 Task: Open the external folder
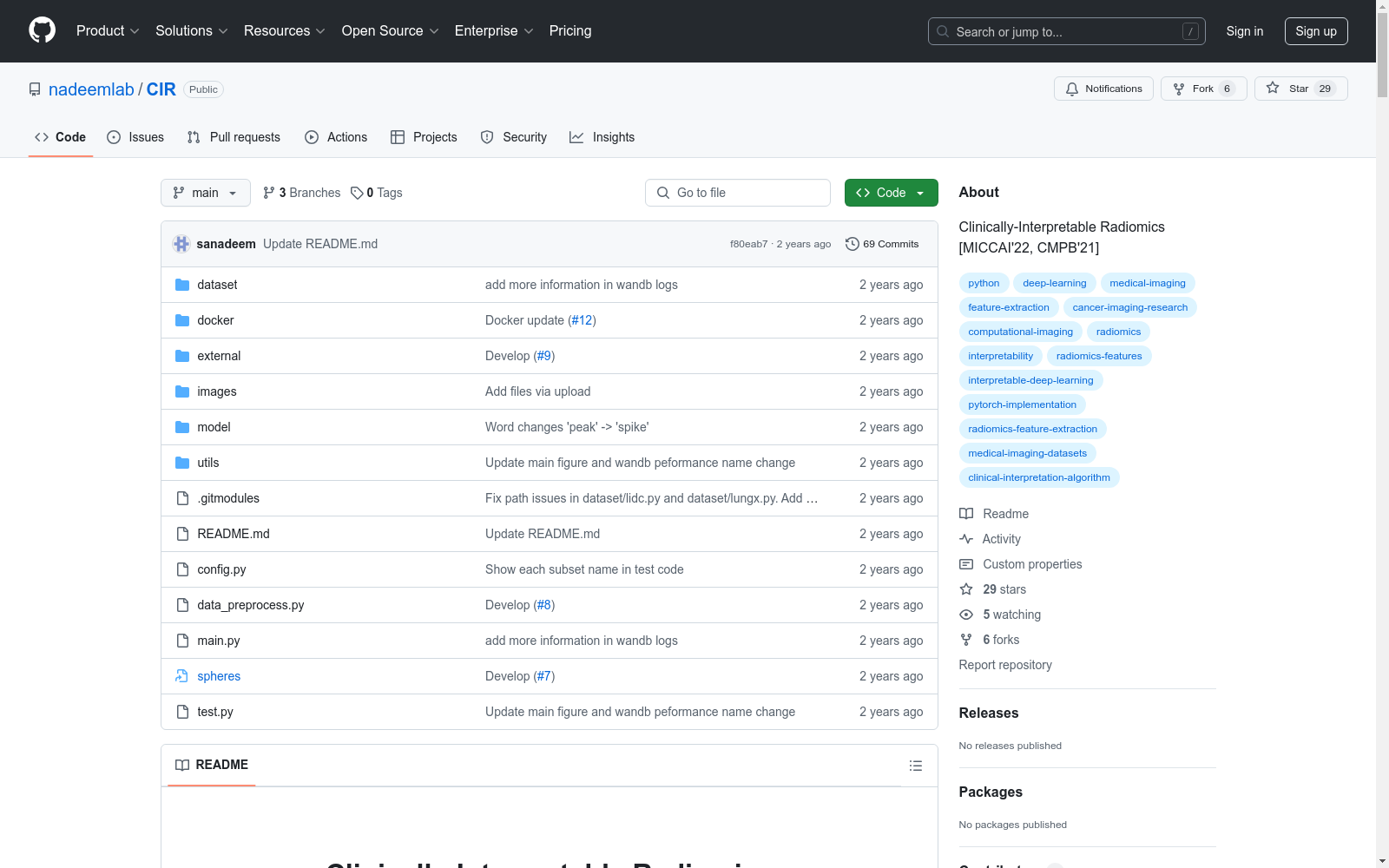coord(219,356)
